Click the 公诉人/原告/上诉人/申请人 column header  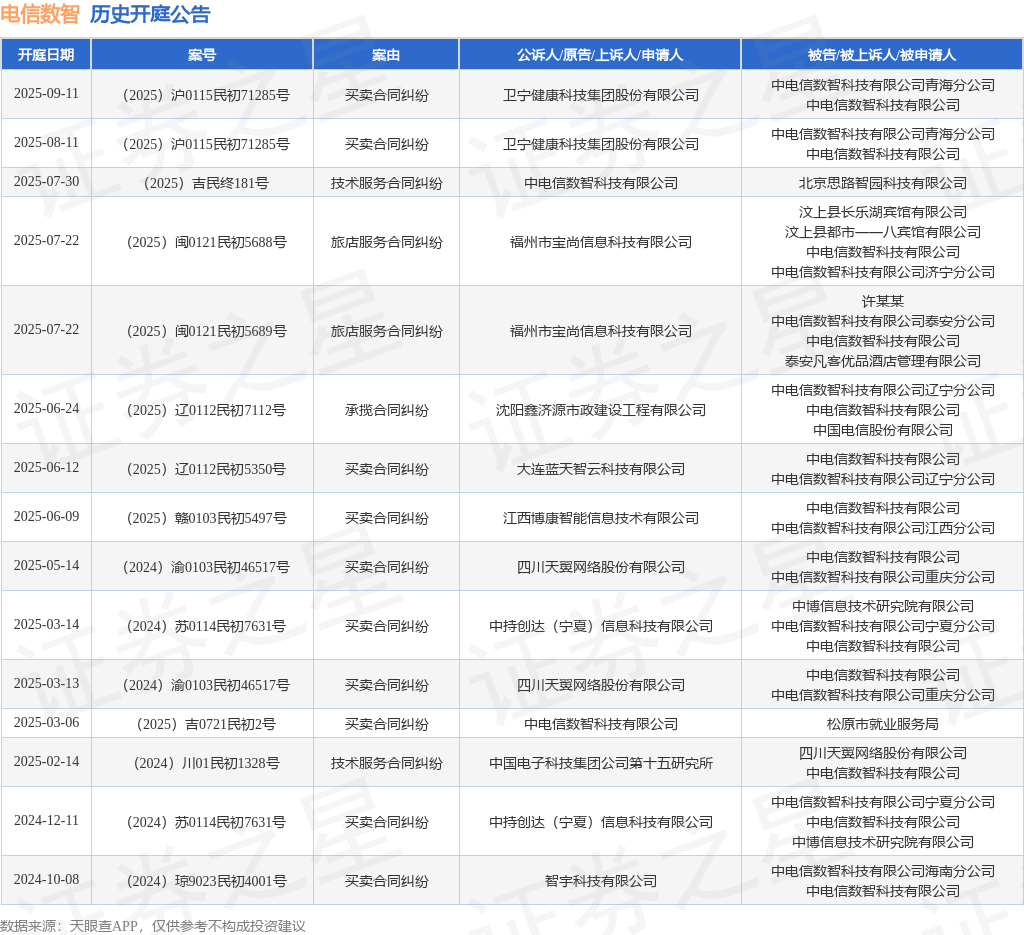600,55
